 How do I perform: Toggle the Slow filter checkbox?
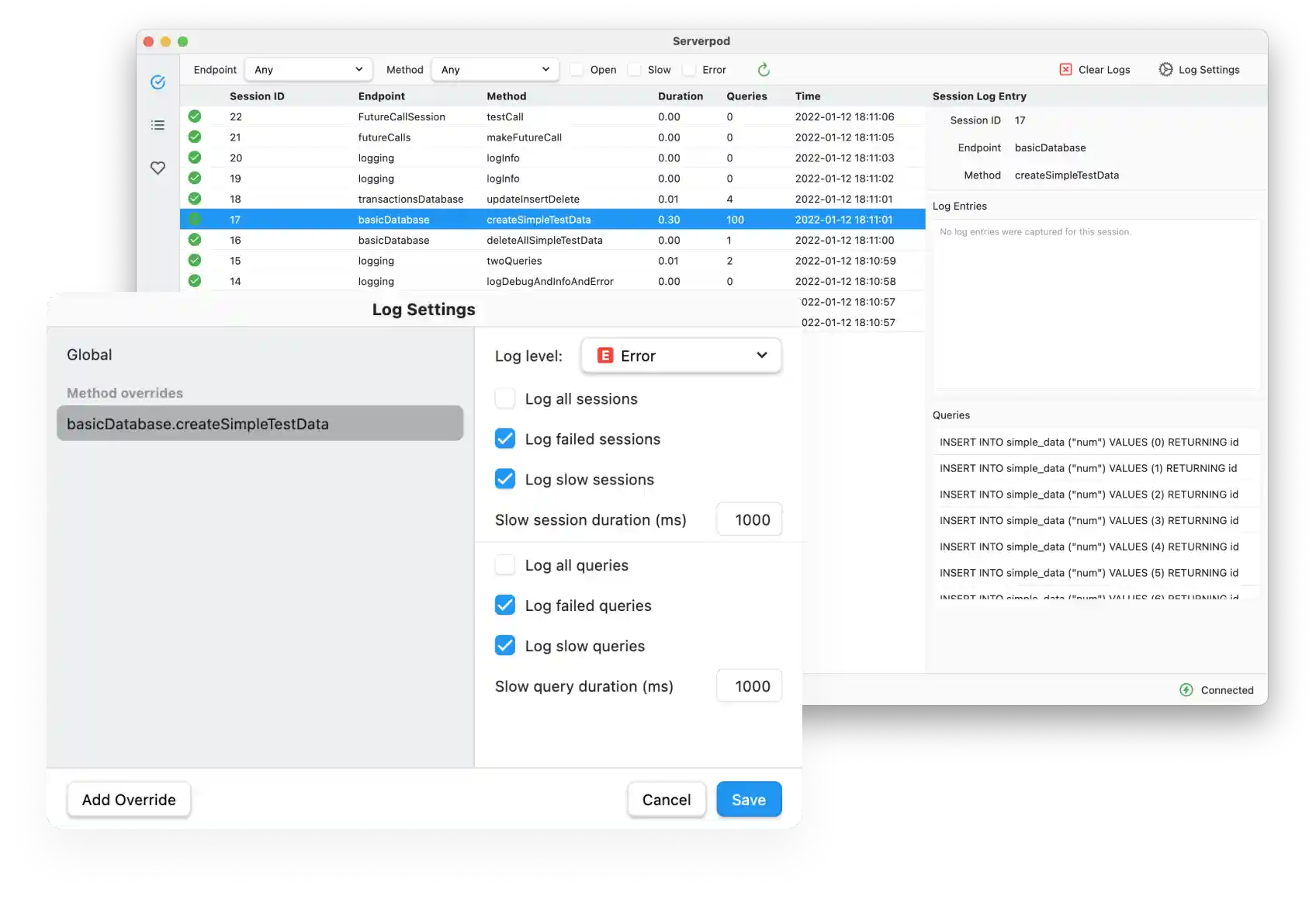[634, 70]
